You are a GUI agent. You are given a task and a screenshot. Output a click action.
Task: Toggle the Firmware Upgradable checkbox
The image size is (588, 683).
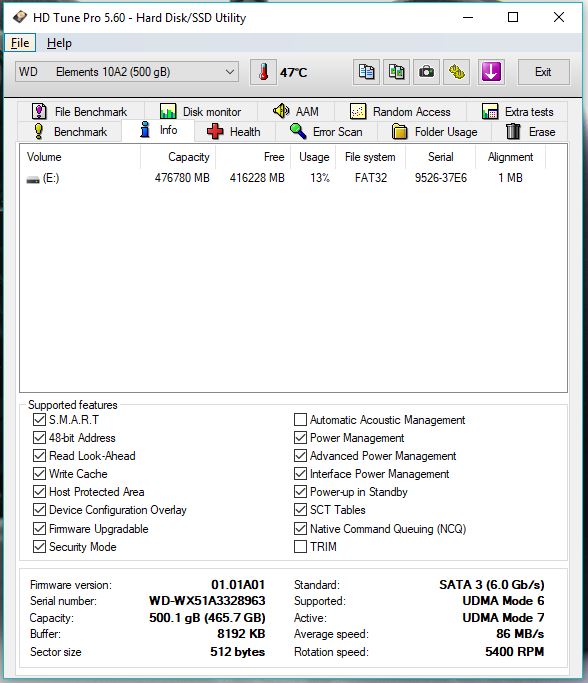(39, 529)
